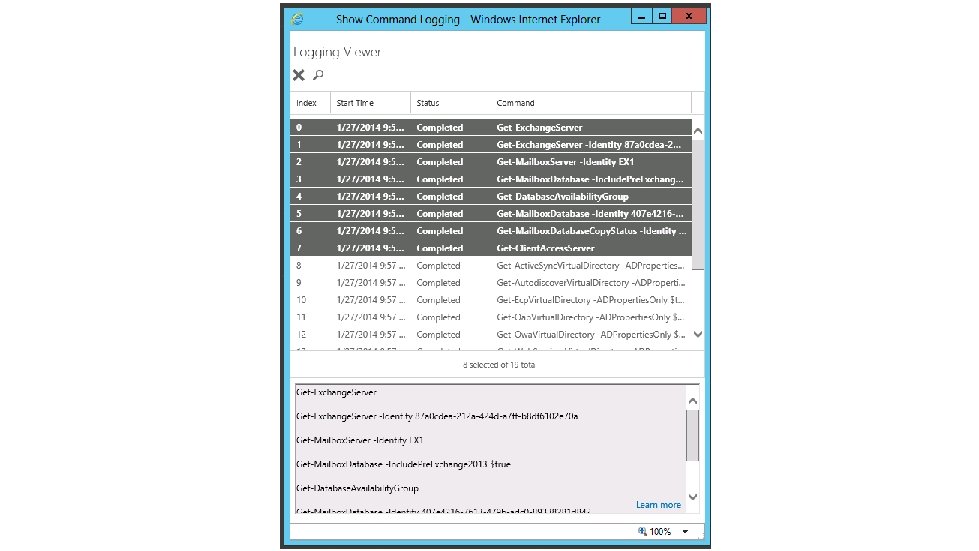The height and width of the screenshot is (551, 979).
Task: Select row 12 Get-OwaVirtualDirectory
Action: click(491, 334)
